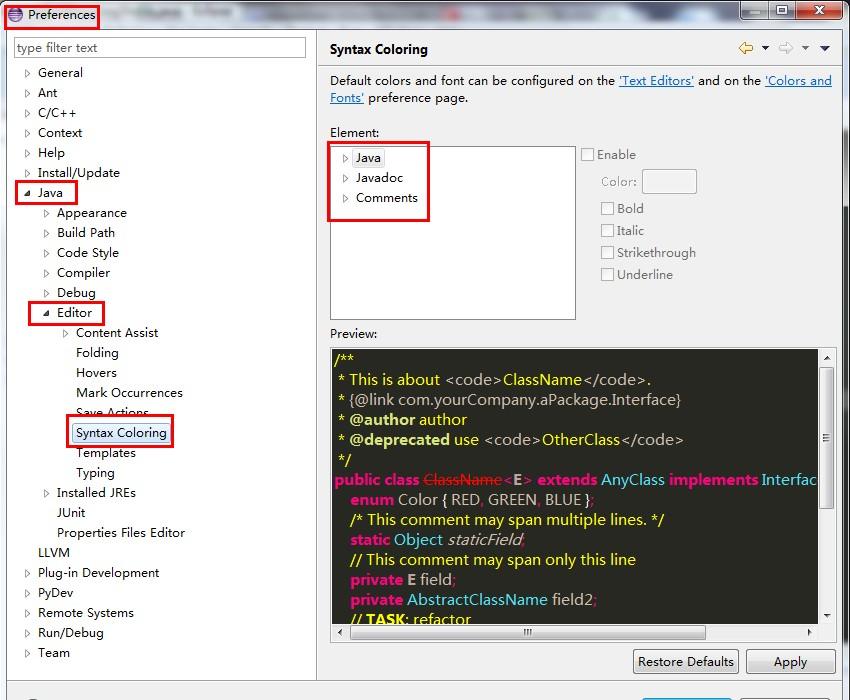Select the Templates preference page
The width and height of the screenshot is (850, 700).
pyautogui.click(x=106, y=453)
